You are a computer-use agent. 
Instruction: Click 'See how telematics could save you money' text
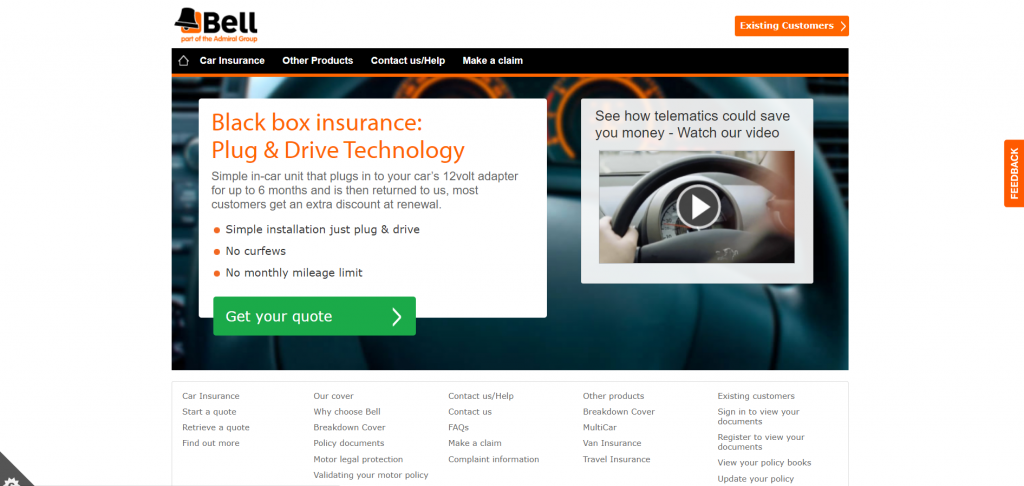(x=692, y=124)
